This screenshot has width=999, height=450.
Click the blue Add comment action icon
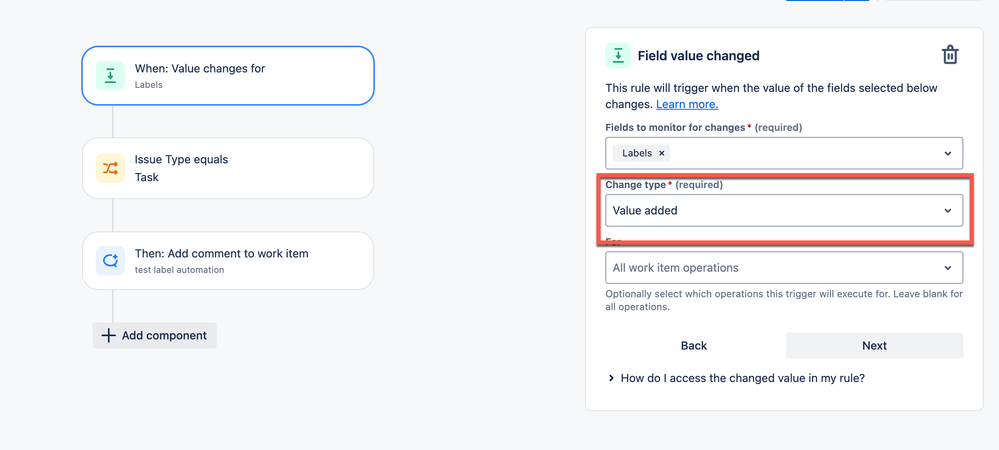click(110, 261)
